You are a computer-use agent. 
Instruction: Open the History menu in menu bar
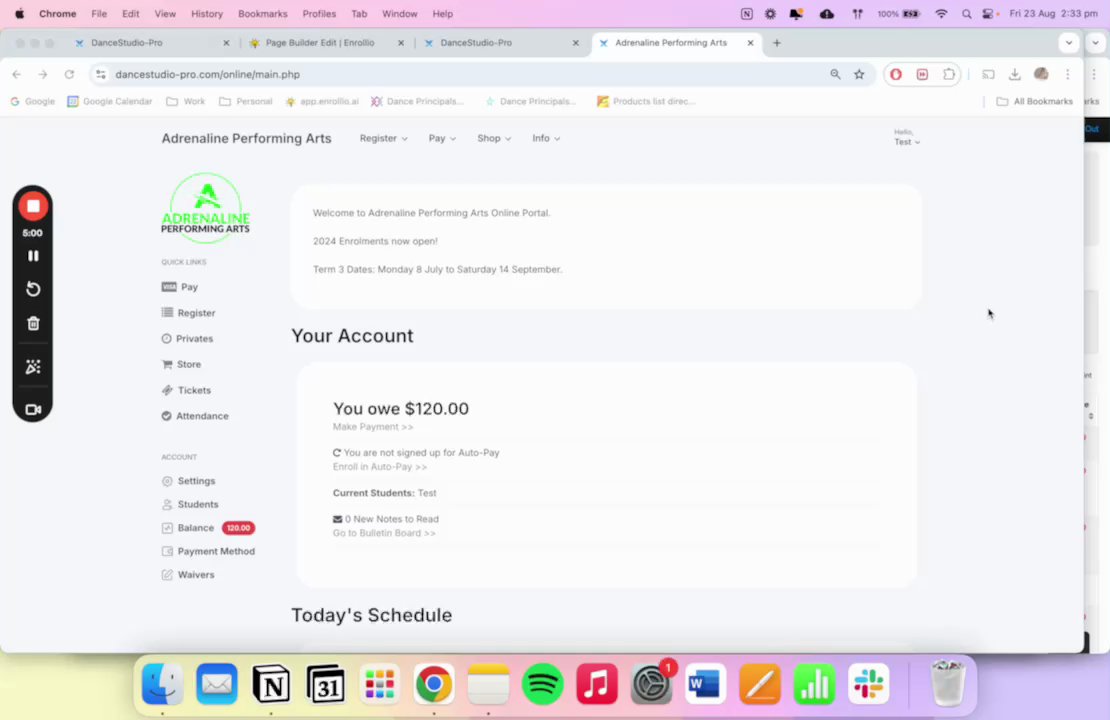click(x=207, y=13)
